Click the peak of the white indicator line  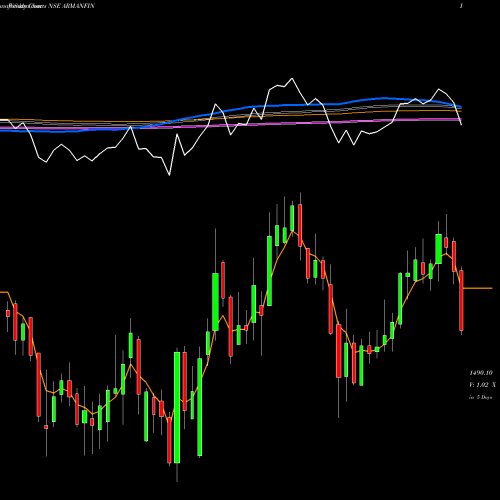[x=292, y=79]
